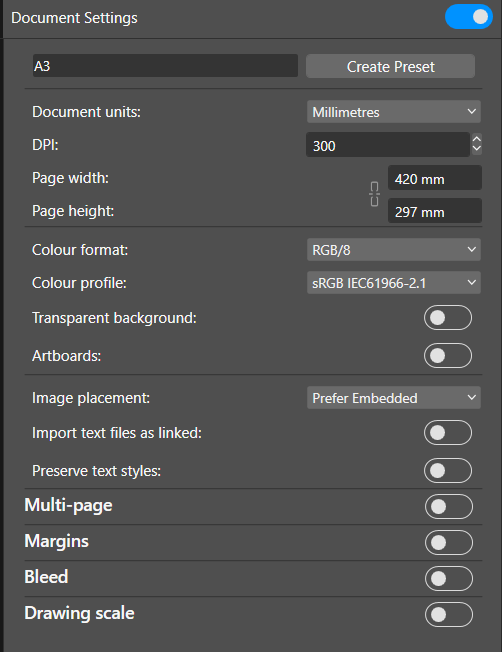
Task: Click the A3 preset name field
Action: 165,66
